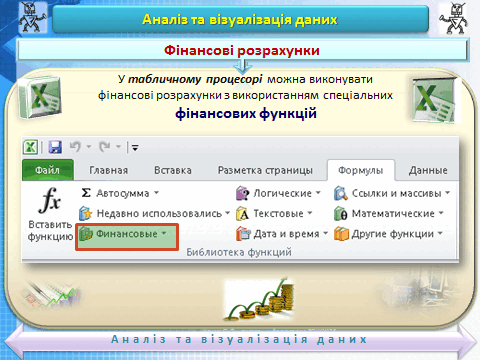Click the Библиотека функций group label
This screenshot has height=360, width=480.
[239, 252]
